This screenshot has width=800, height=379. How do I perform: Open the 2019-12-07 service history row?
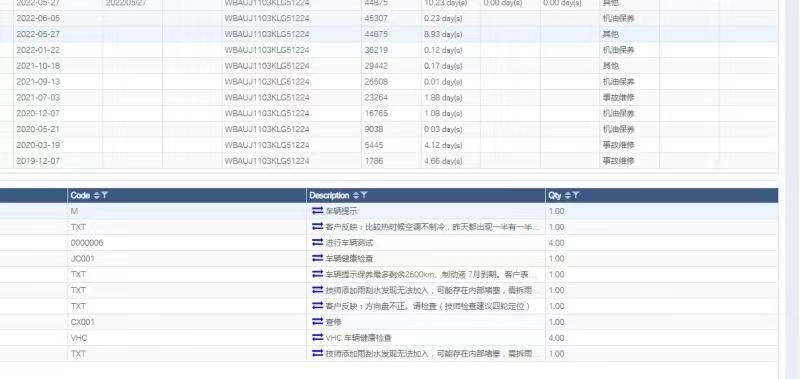[389, 161]
